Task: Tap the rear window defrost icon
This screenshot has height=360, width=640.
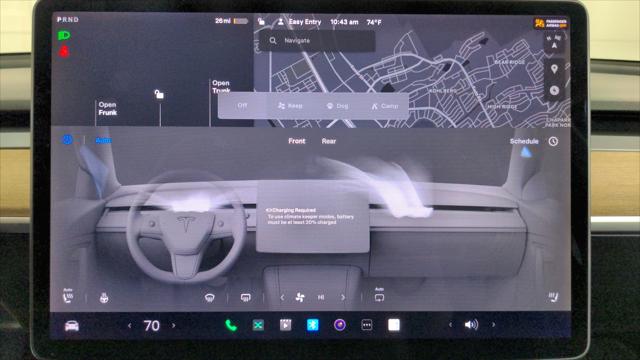Action: click(x=245, y=298)
